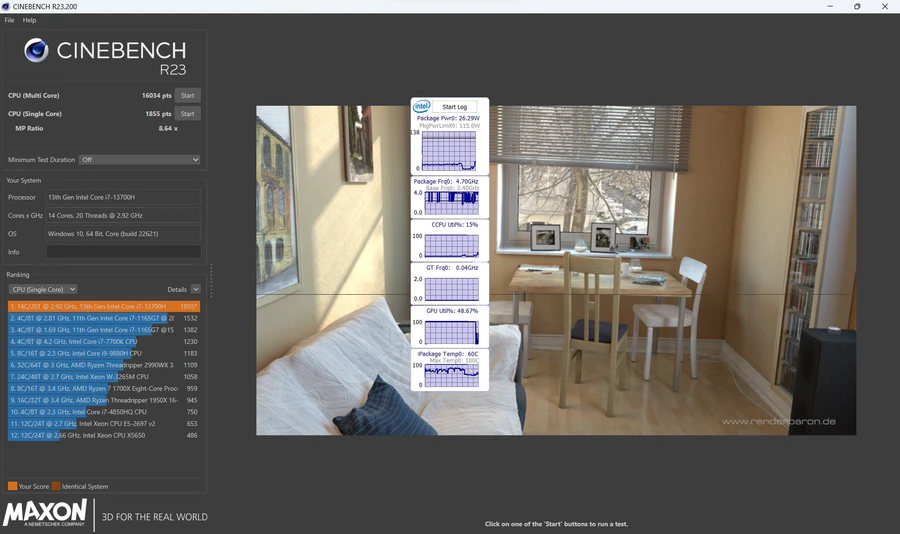Select ranking row 3 i7-1165G7 score 1382
The image size is (900, 534).
coord(104,330)
